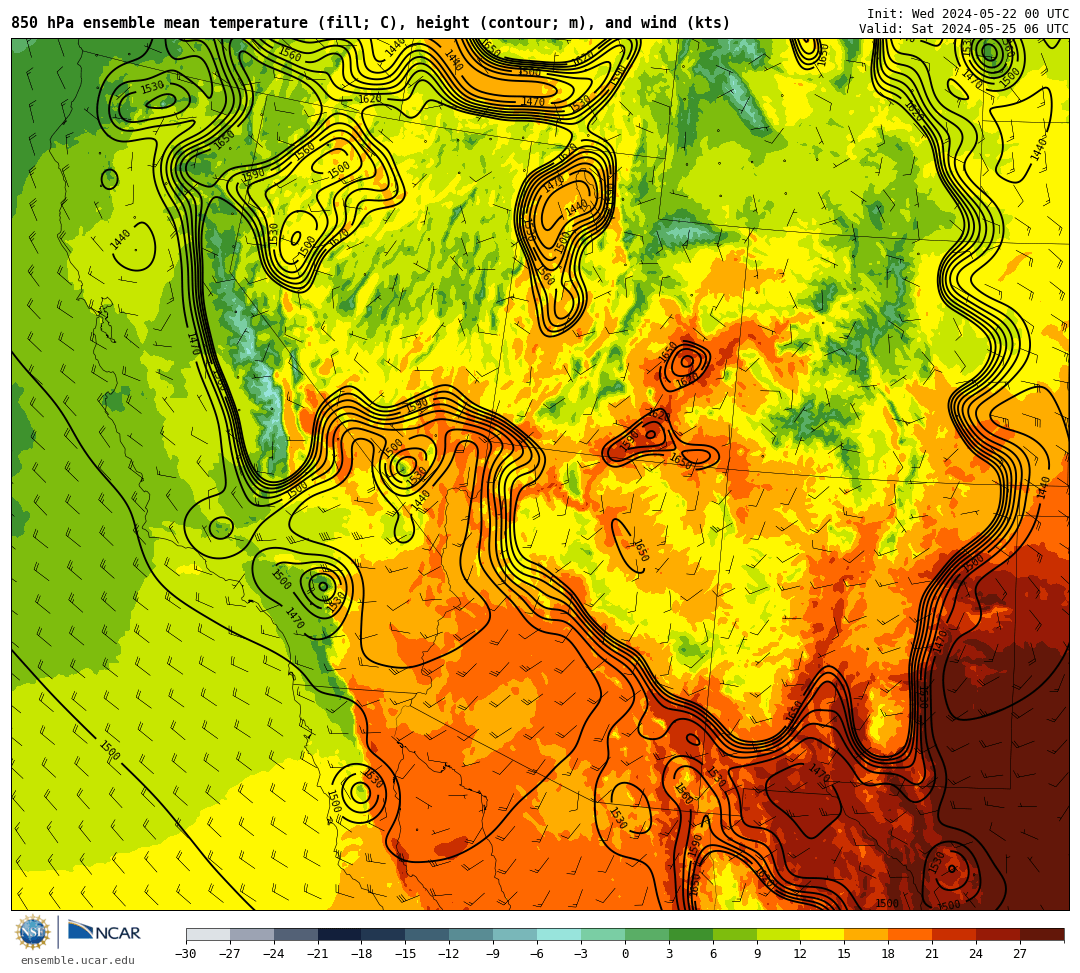Click the 24 colorbar tick label

(976, 954)
